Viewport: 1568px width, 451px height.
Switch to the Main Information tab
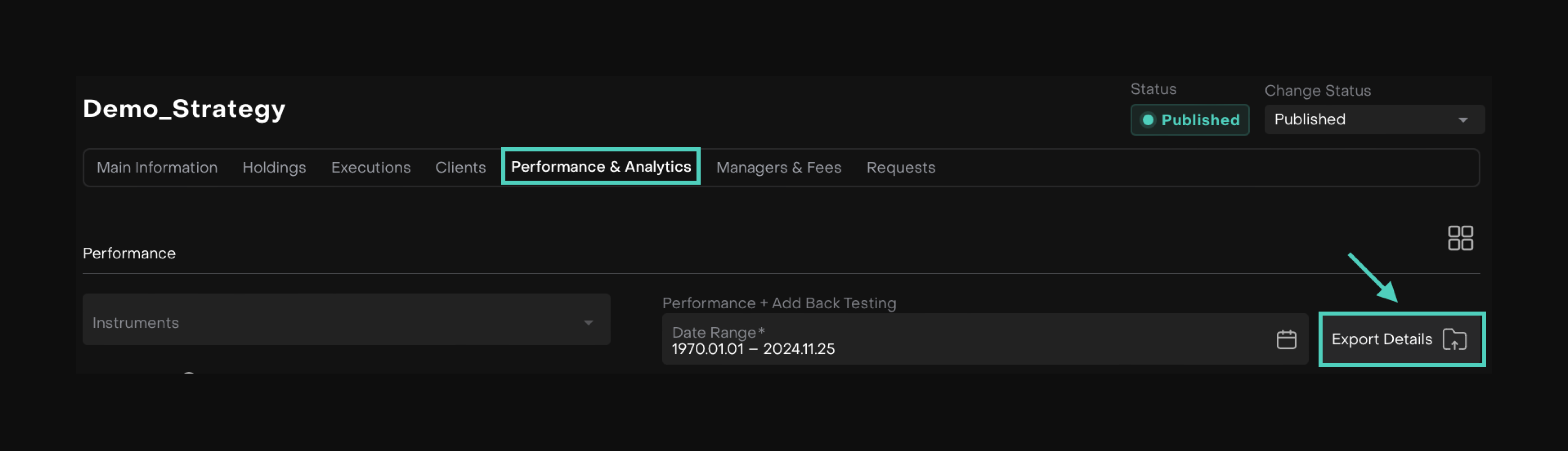(x=157, y=167)
